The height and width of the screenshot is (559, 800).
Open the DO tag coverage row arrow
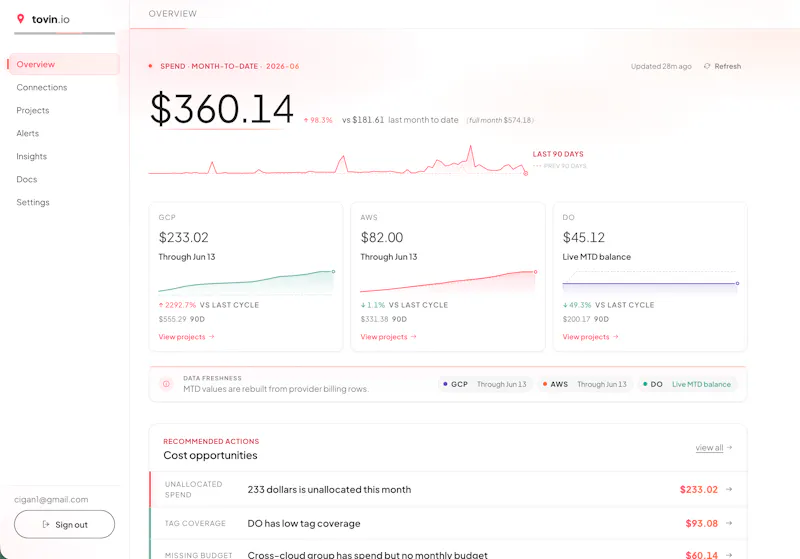click(x=729, y=523)
